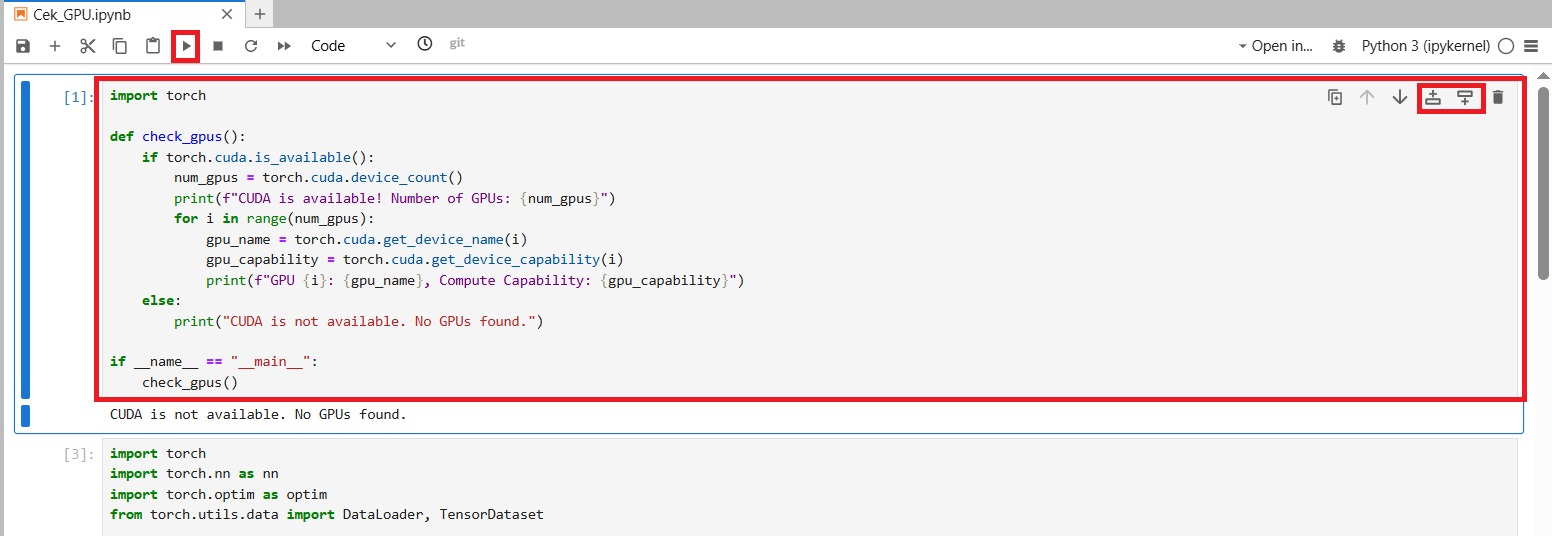Viewport: 1553px width, 539px height.
Task: Interrupt the kernel with the stop button
Action: [218, 46]
